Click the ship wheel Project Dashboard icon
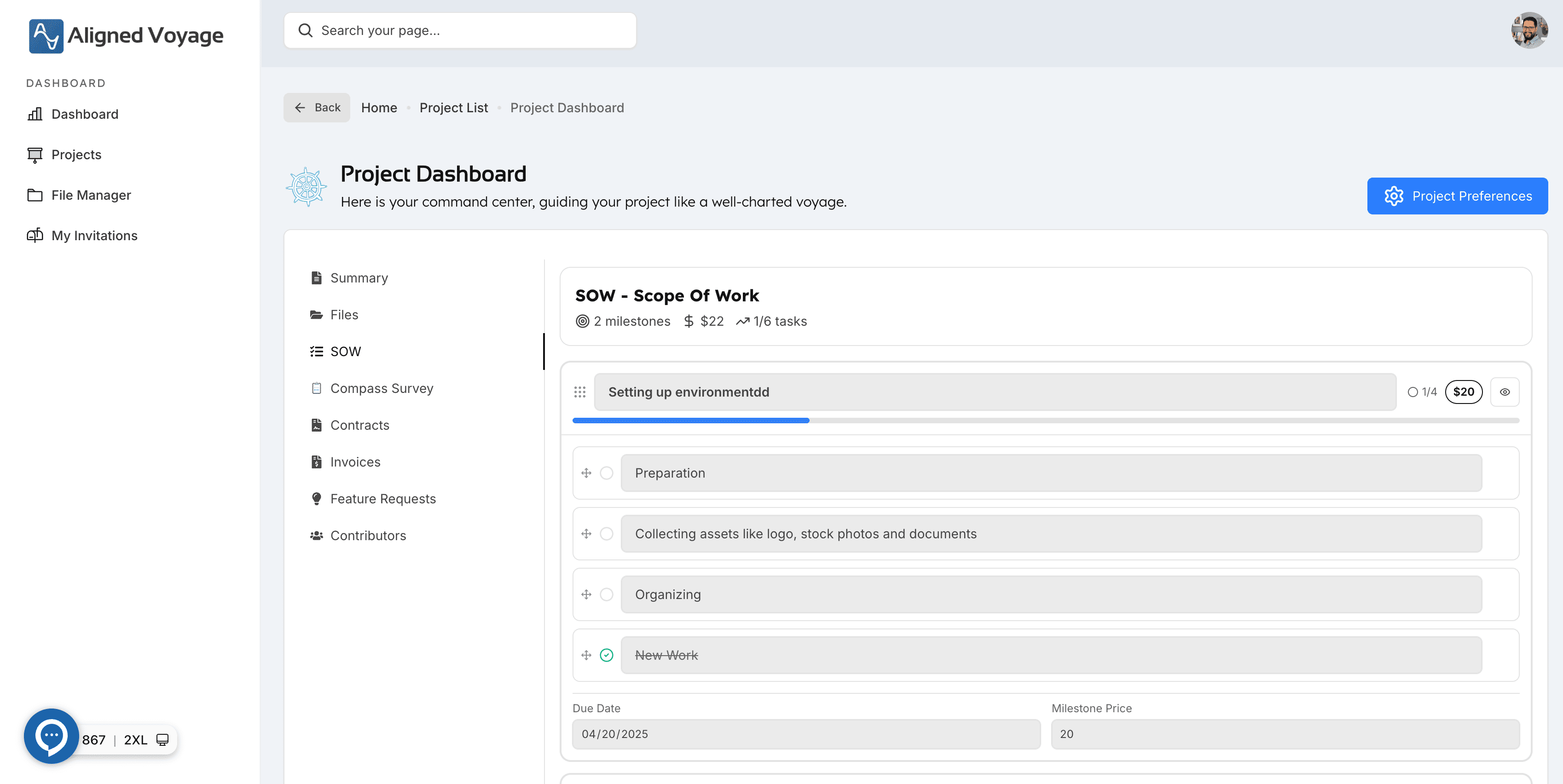The image size is (1563, 784). click(x=307, y=187)
